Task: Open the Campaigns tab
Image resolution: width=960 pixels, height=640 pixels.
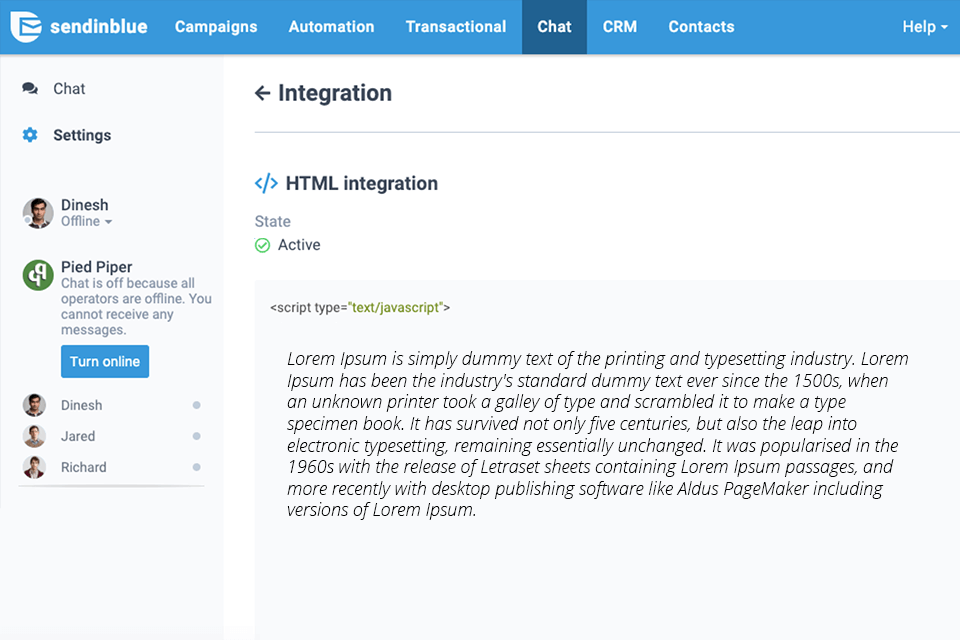Action: coord(216,27)
